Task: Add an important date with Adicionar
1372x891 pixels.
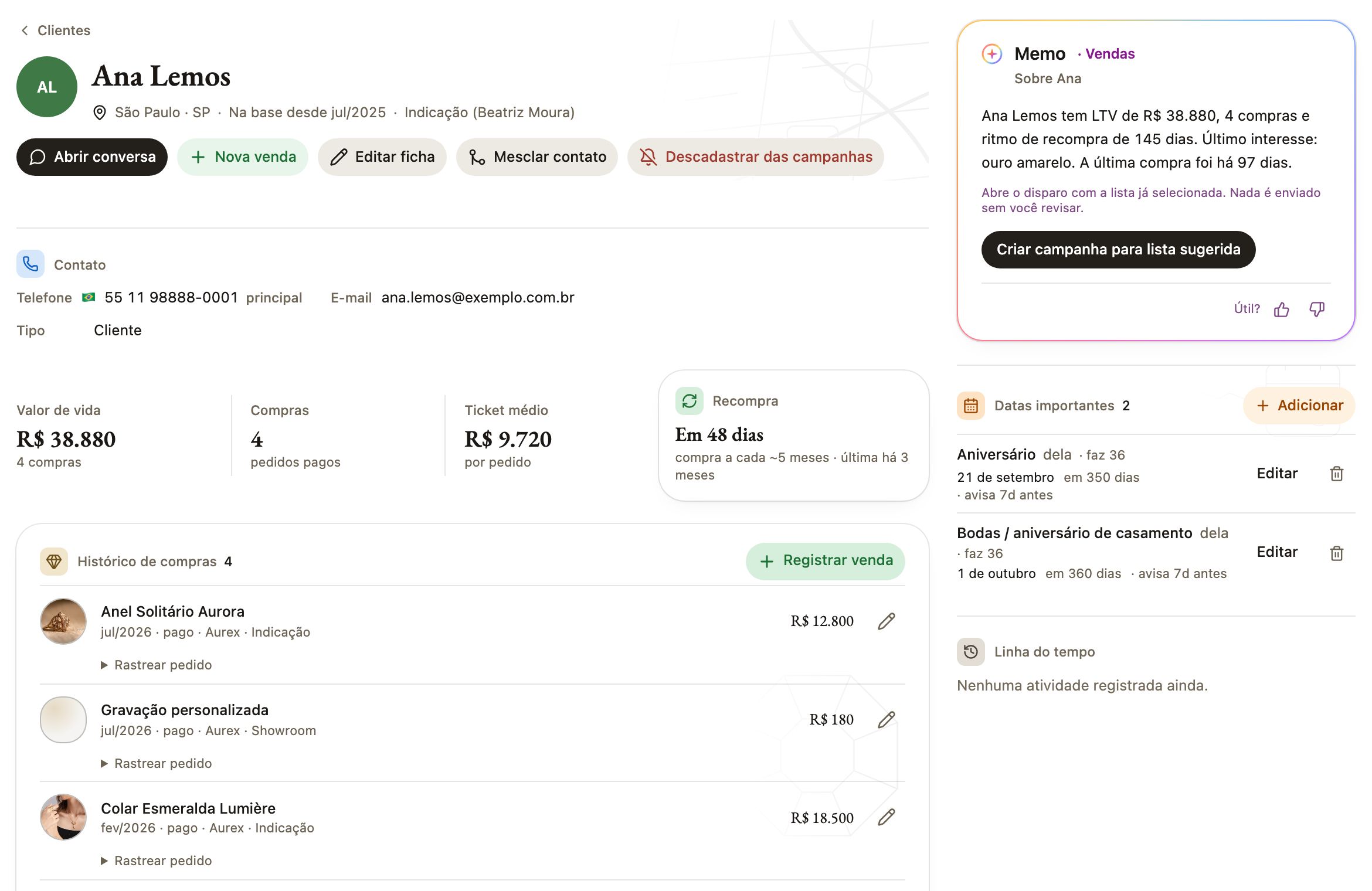Action: pyautogui.click(x=1299, y=406)
